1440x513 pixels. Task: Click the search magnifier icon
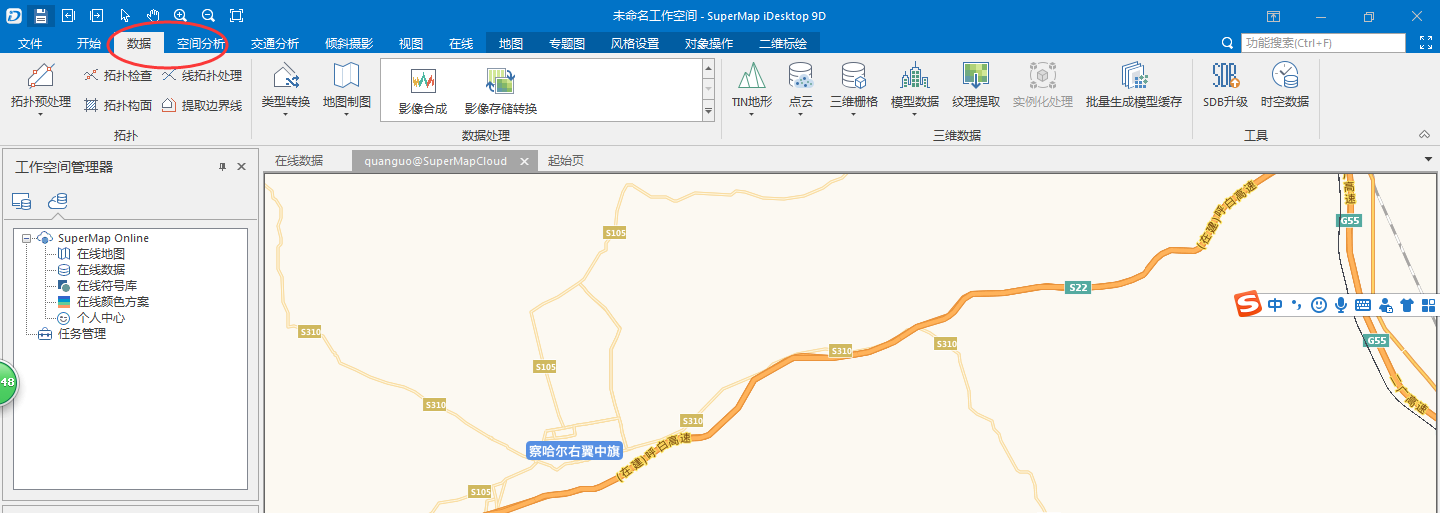(1228, 43)
